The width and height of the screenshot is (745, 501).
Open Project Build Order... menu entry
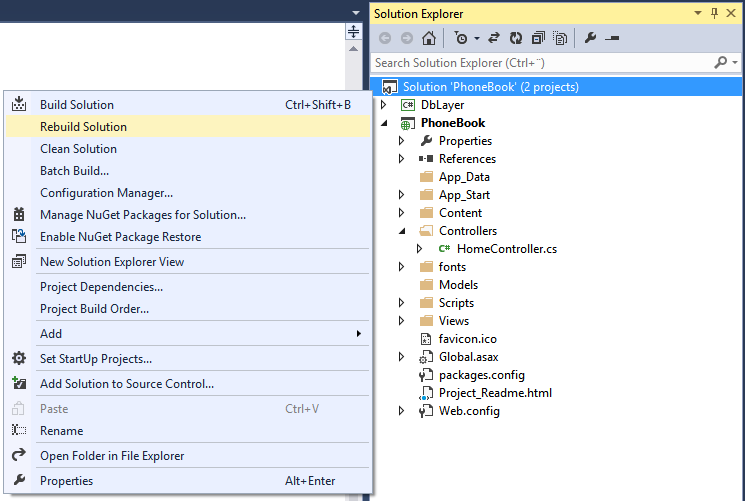pos(188,309)
